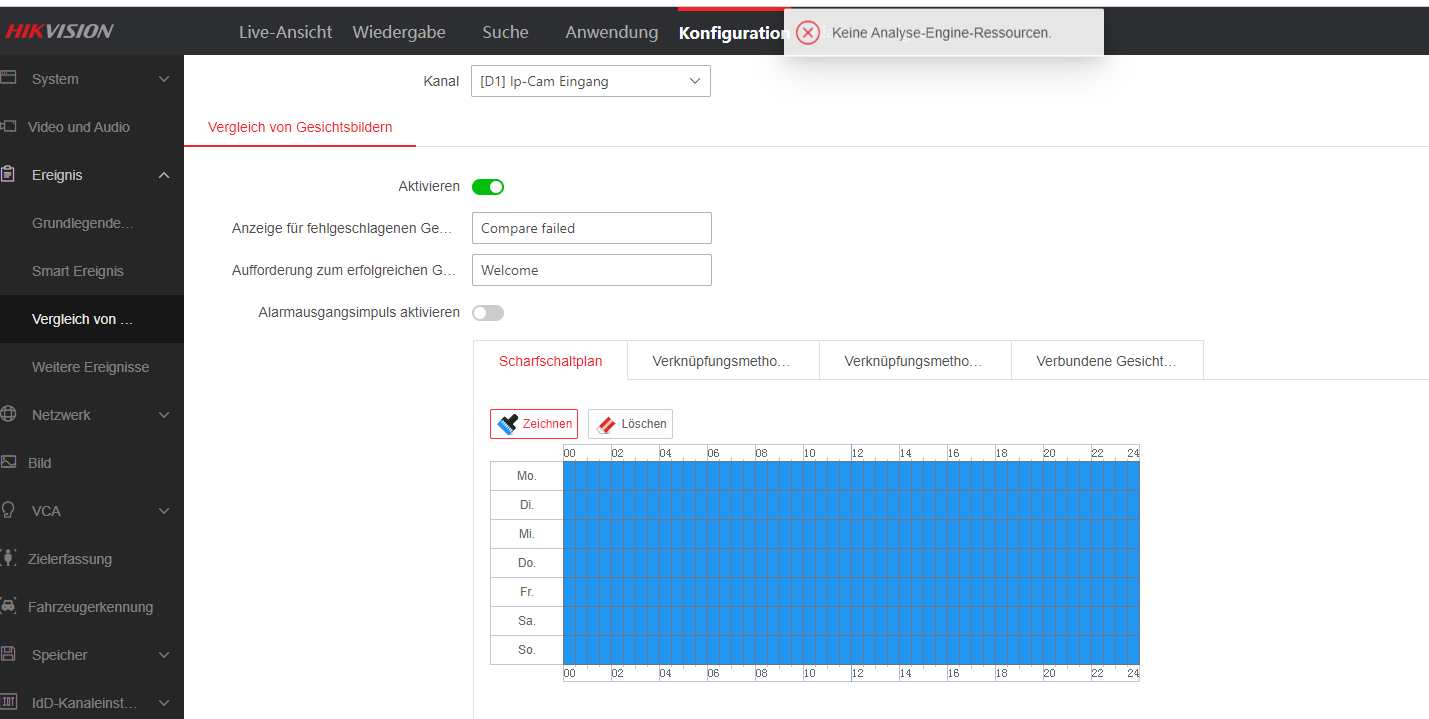1429x719 pixels.
Task: Open the Kanal dropdown list
Action: tap(590, 82)
